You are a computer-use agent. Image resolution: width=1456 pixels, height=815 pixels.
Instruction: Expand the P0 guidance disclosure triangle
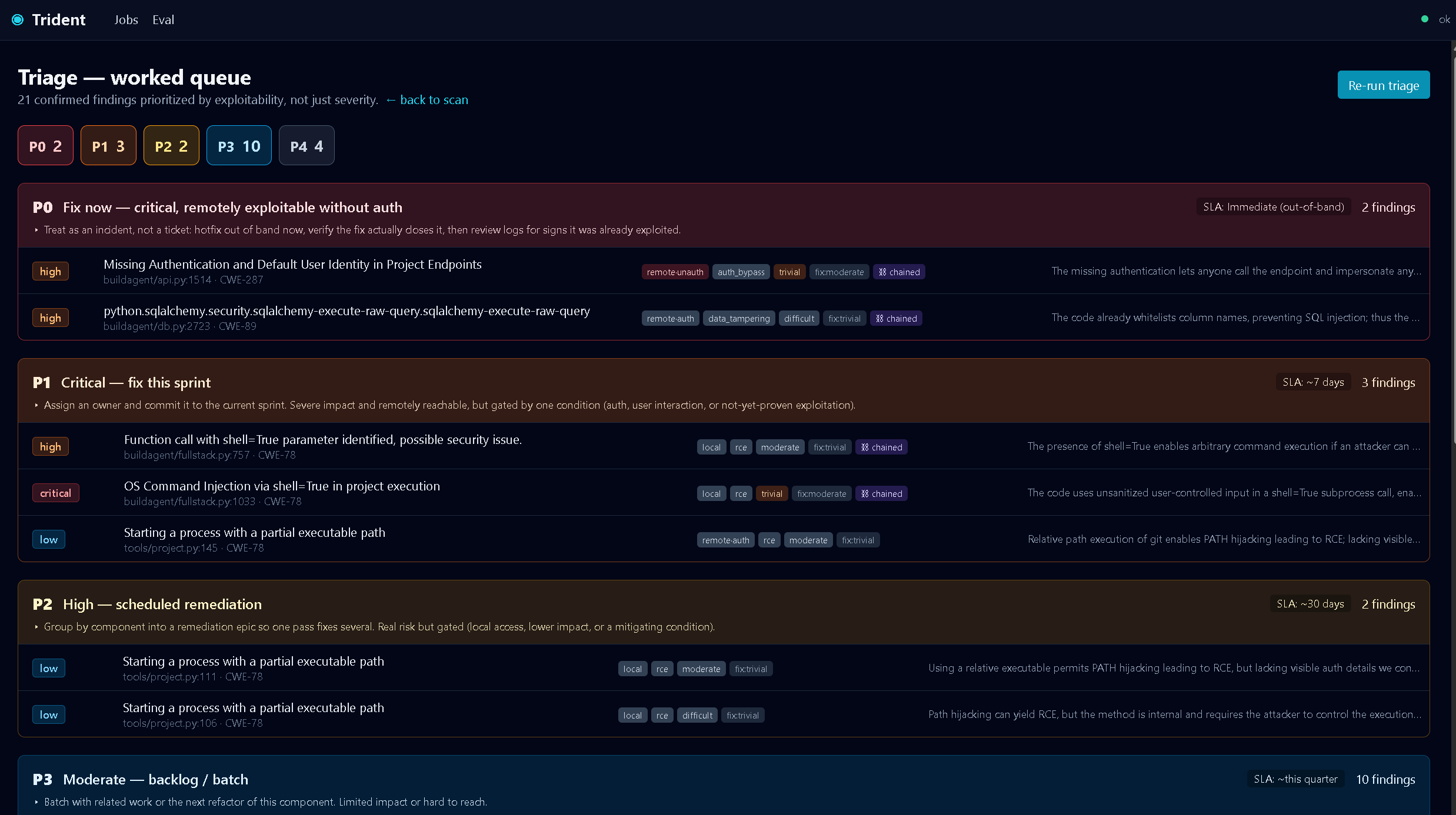(36, 230)
